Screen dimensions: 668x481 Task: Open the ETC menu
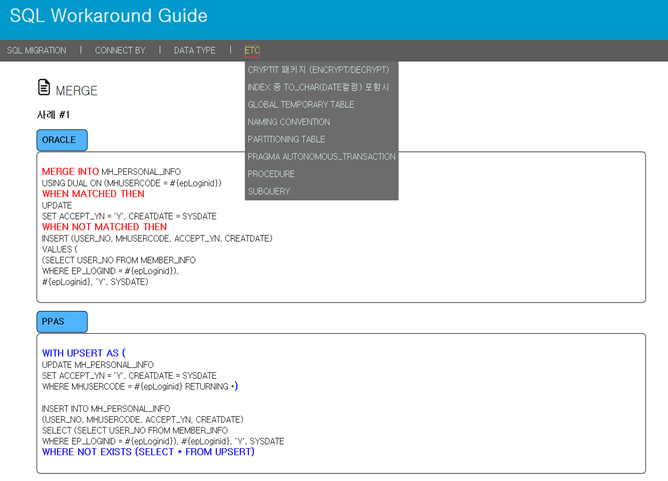coord(252,50)
